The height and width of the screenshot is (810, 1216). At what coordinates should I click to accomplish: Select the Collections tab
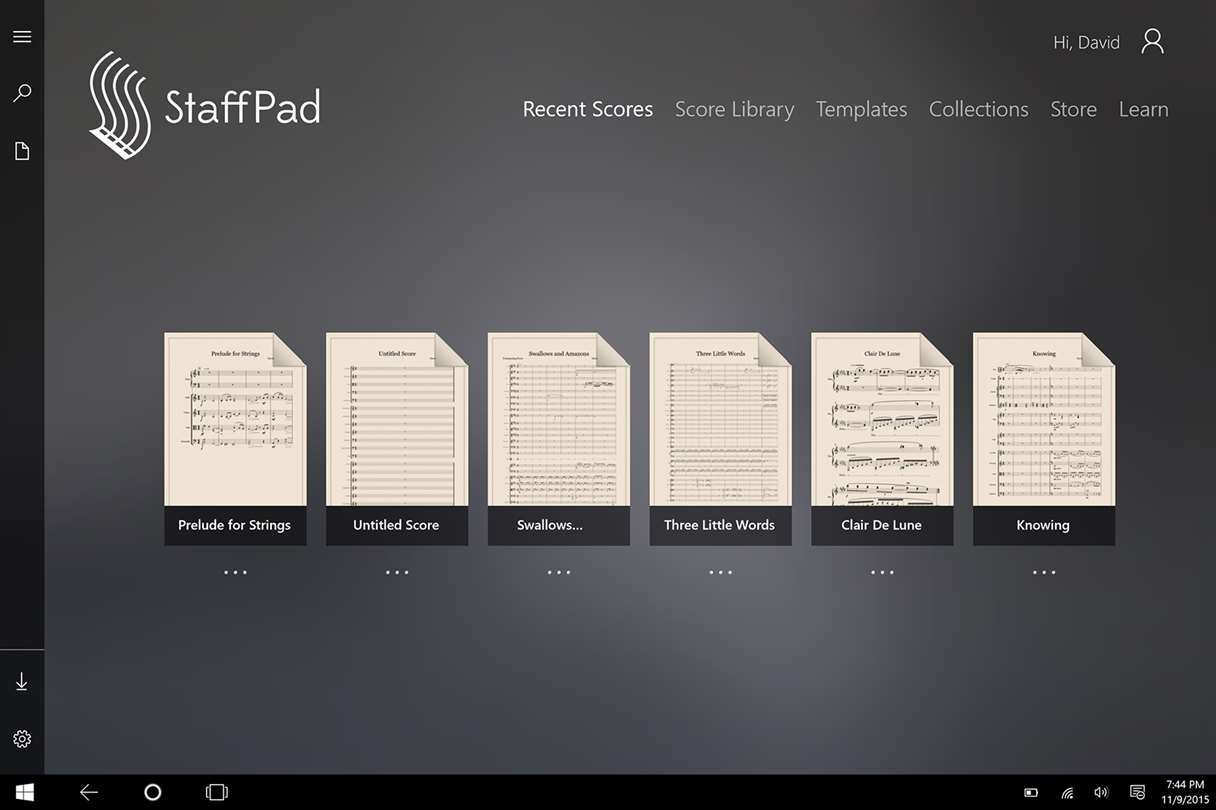(978, 109)
